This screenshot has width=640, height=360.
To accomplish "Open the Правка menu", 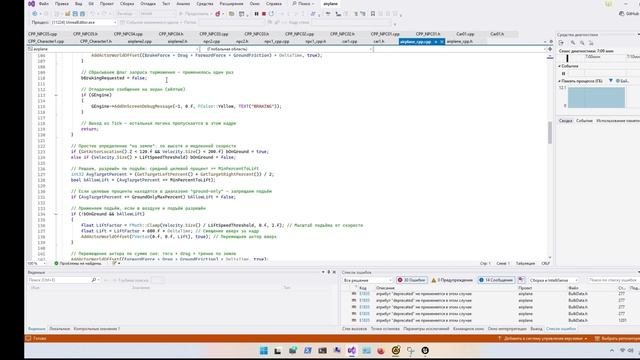I will (x=62, y=4).
